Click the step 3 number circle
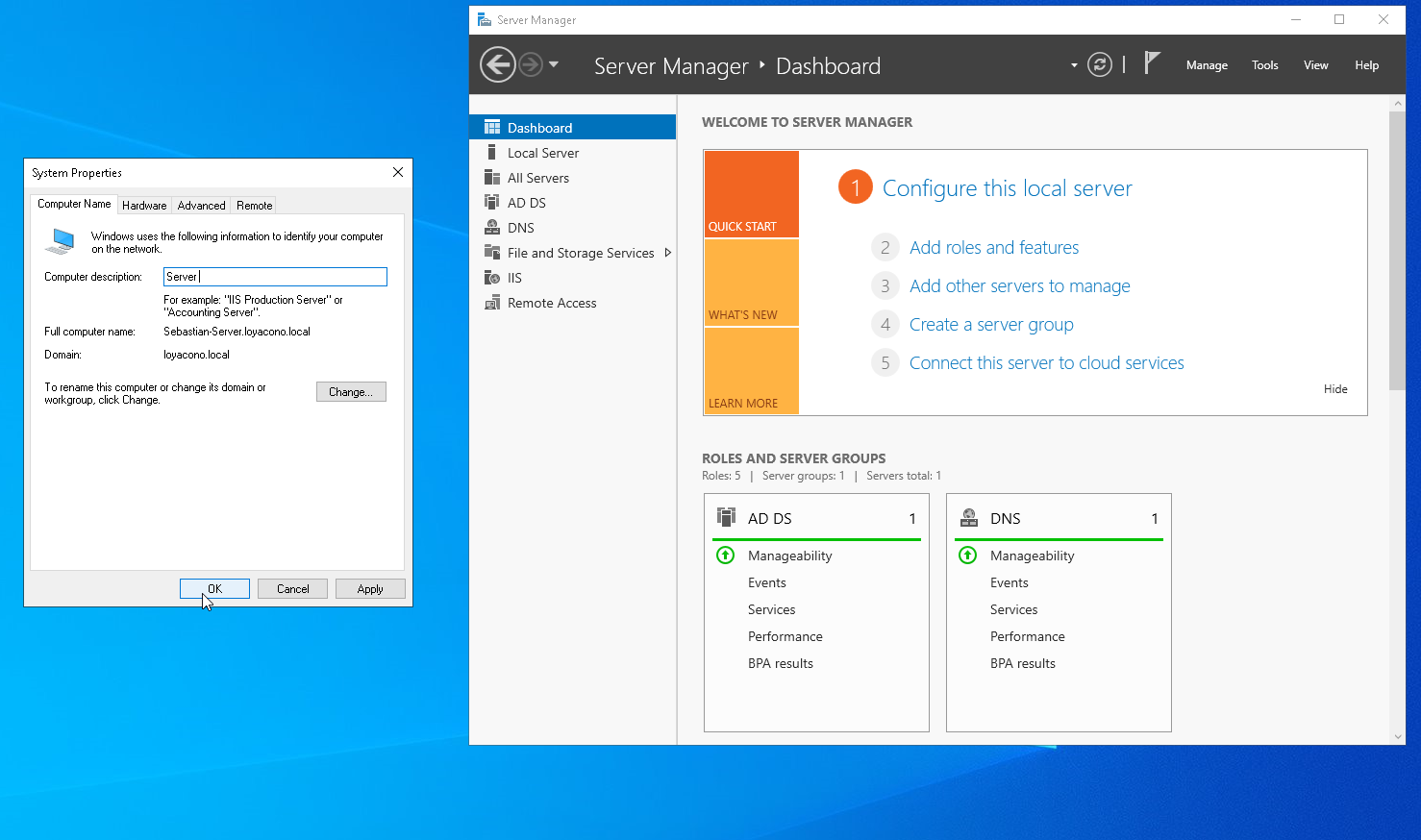 click(885, 285)
